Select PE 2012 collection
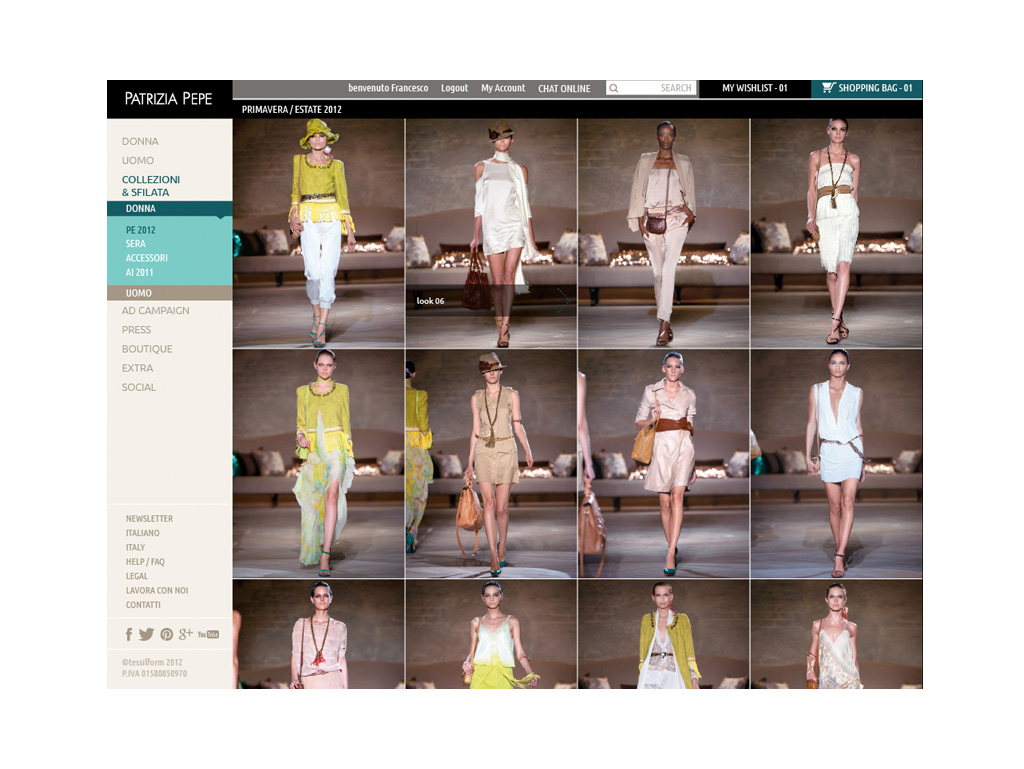This screenshot has height=769, width=1024. [140, 230]
